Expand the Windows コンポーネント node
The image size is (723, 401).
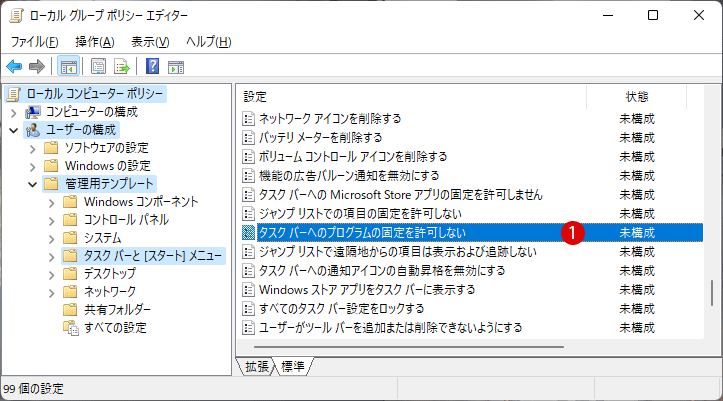point(52,203)
